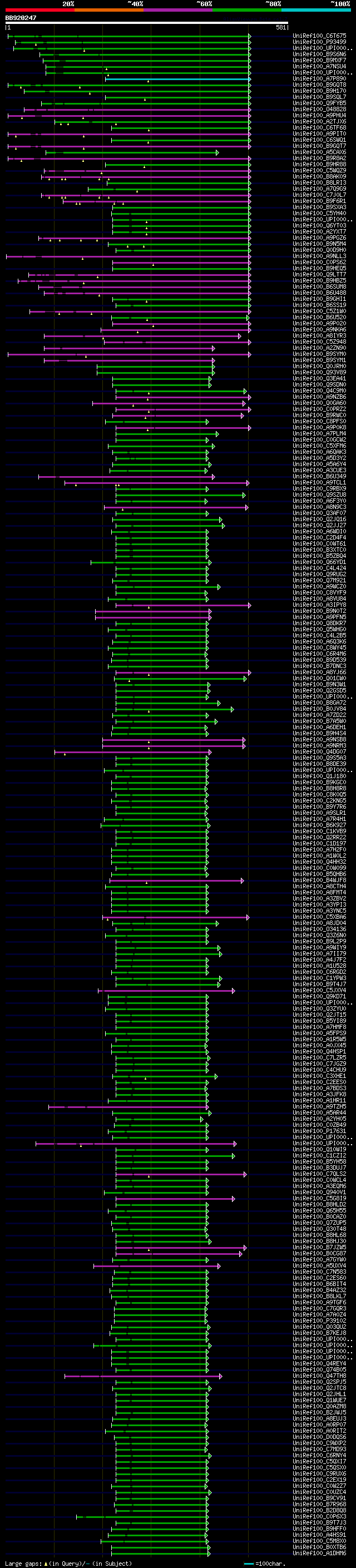Select hit label UniRef100_B9SQL7
Viewport: 356px width, 1568px height.
click(x=319, y=97)
